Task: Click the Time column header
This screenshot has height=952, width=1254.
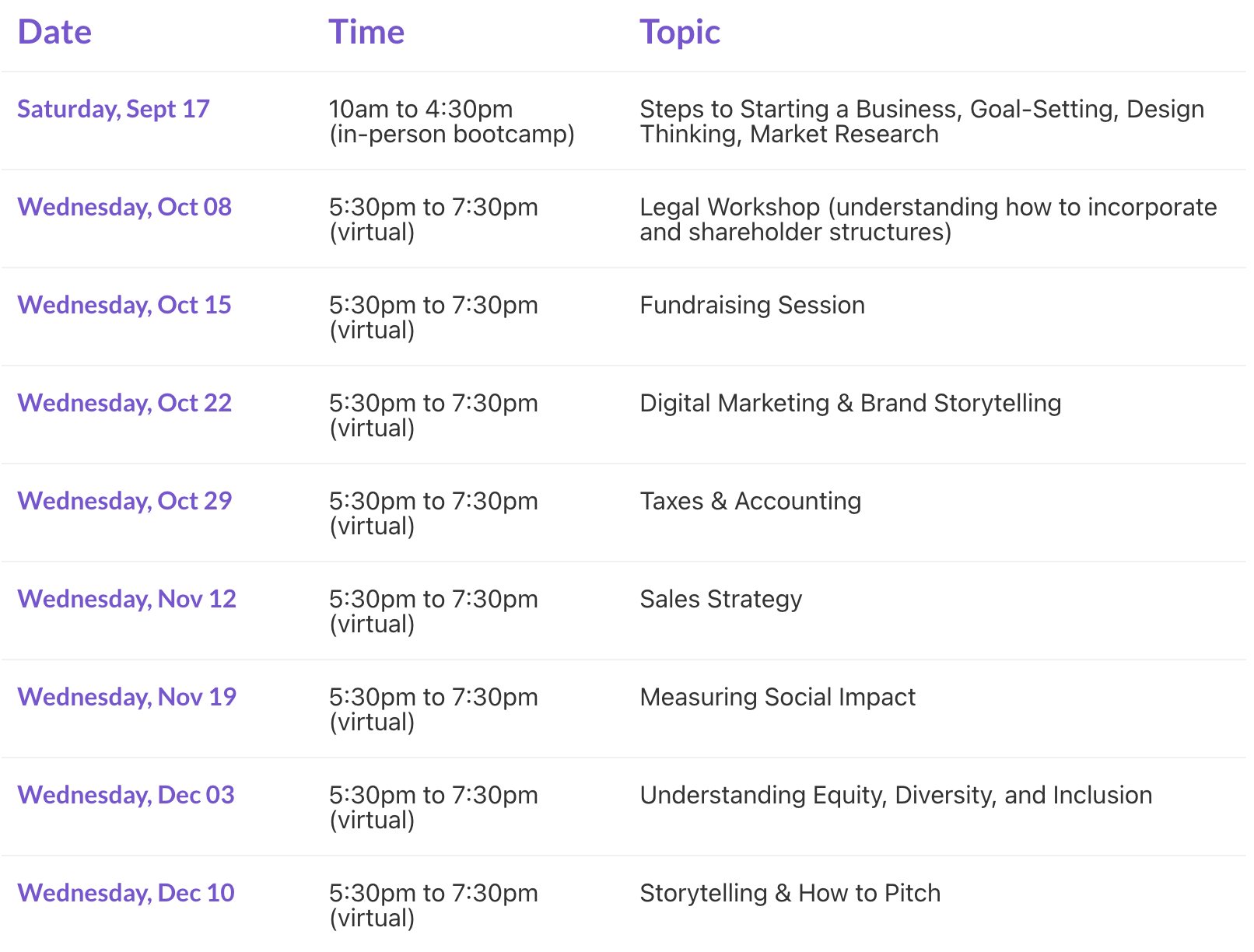Action: (x=366, y=33)
